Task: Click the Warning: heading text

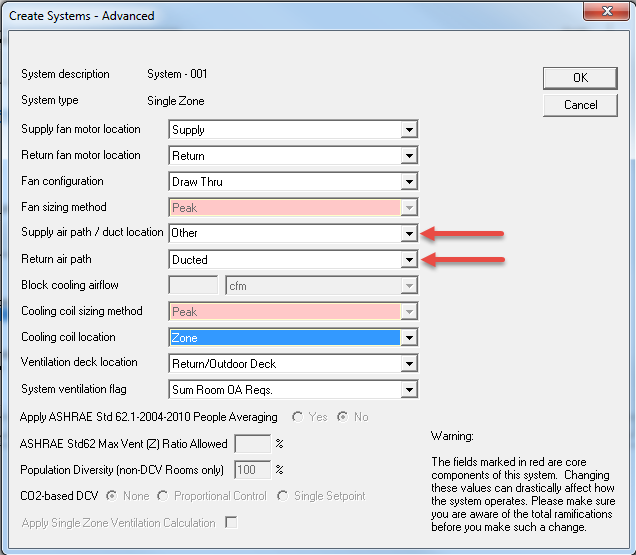Action: (452, 436)
